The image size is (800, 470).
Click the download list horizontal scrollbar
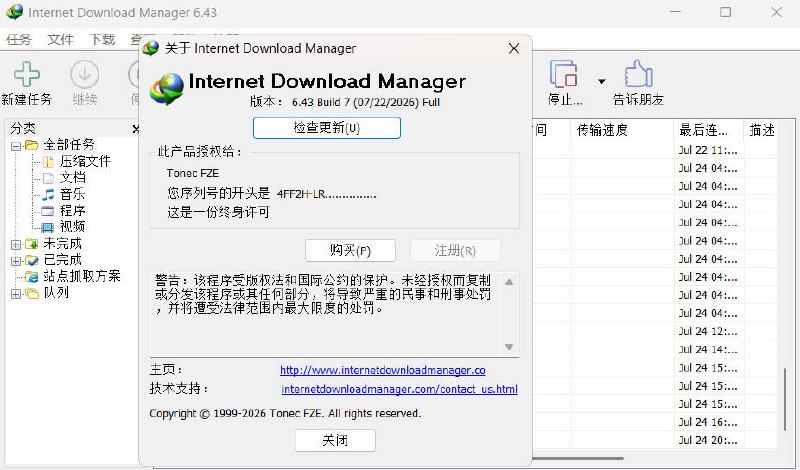578,458
